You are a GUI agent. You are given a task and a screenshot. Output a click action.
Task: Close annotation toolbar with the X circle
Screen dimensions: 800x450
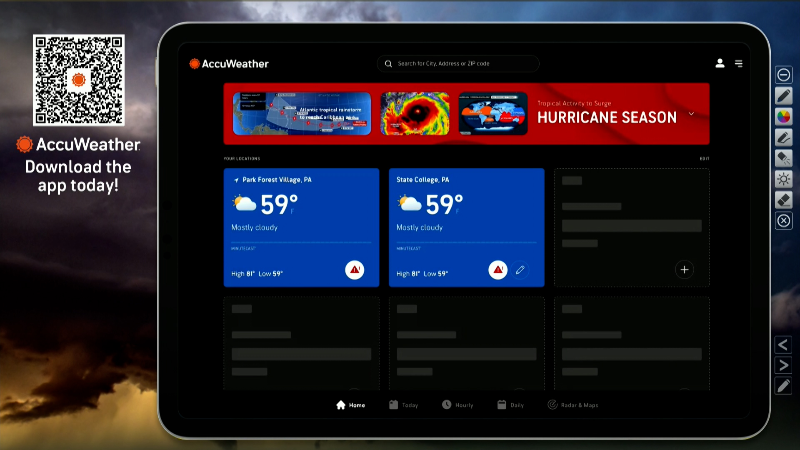coord(784,221)
